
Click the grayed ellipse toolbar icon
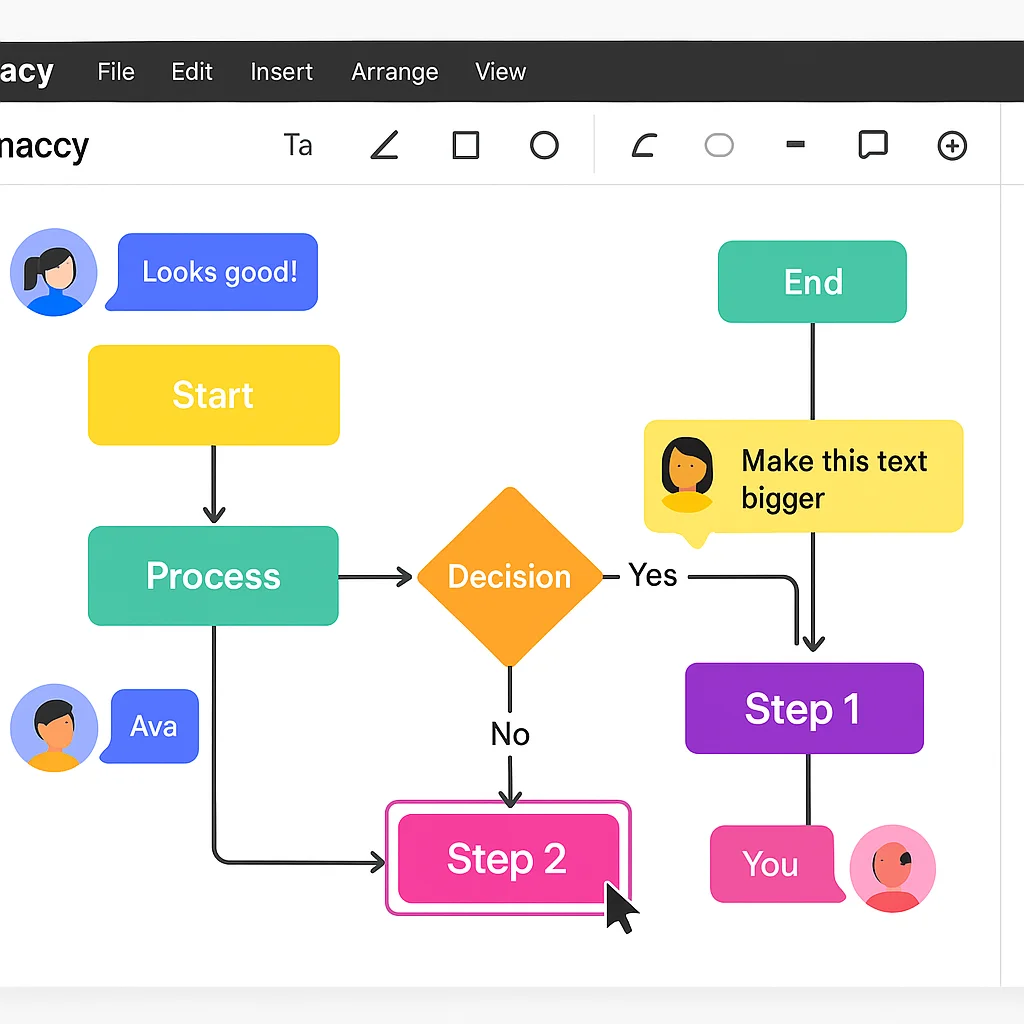coord(719,145)
